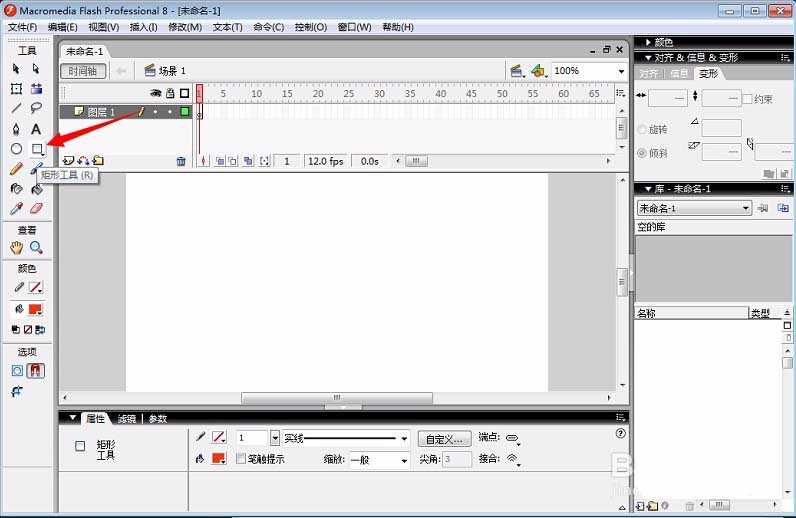The width and height of the screenshot is (796, 518).
Task: Toggle Onion Skin Outlines button
Action: click(233, 161)
